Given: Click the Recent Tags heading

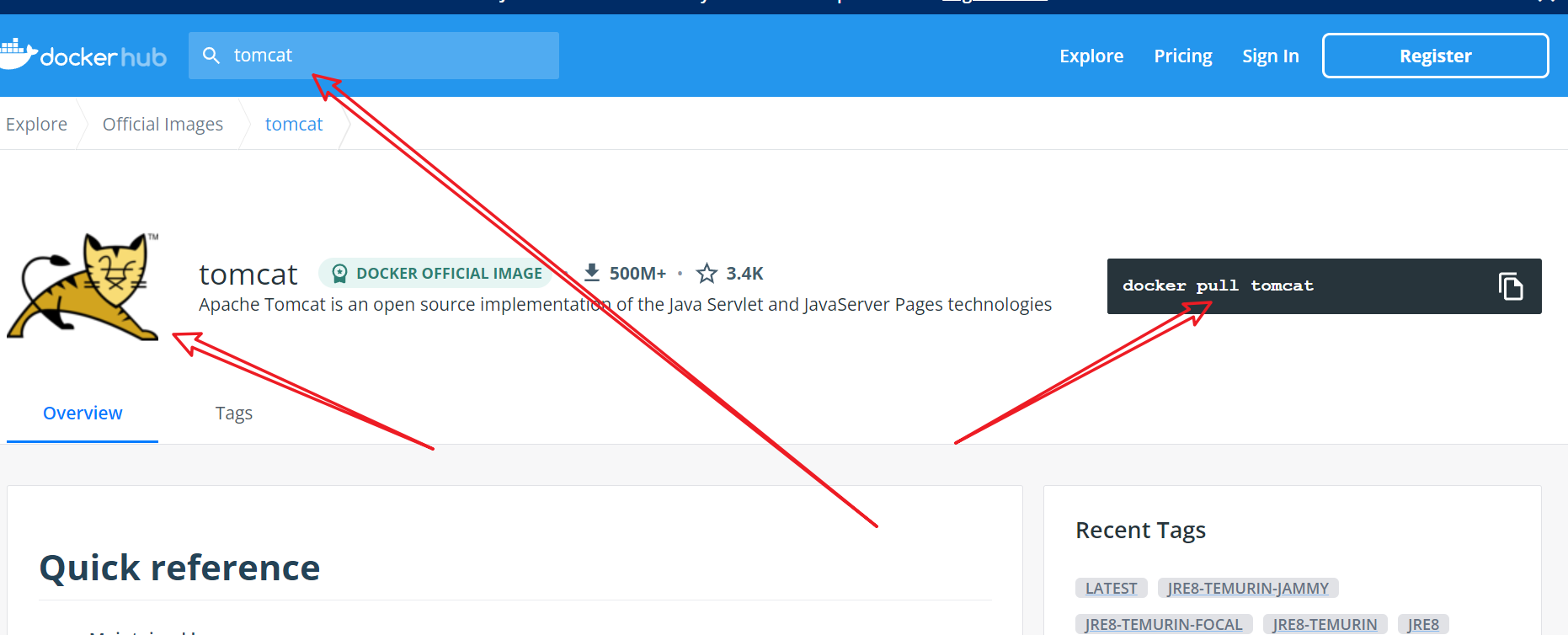Looking at the screenshot, I should tap(1140, 530).
